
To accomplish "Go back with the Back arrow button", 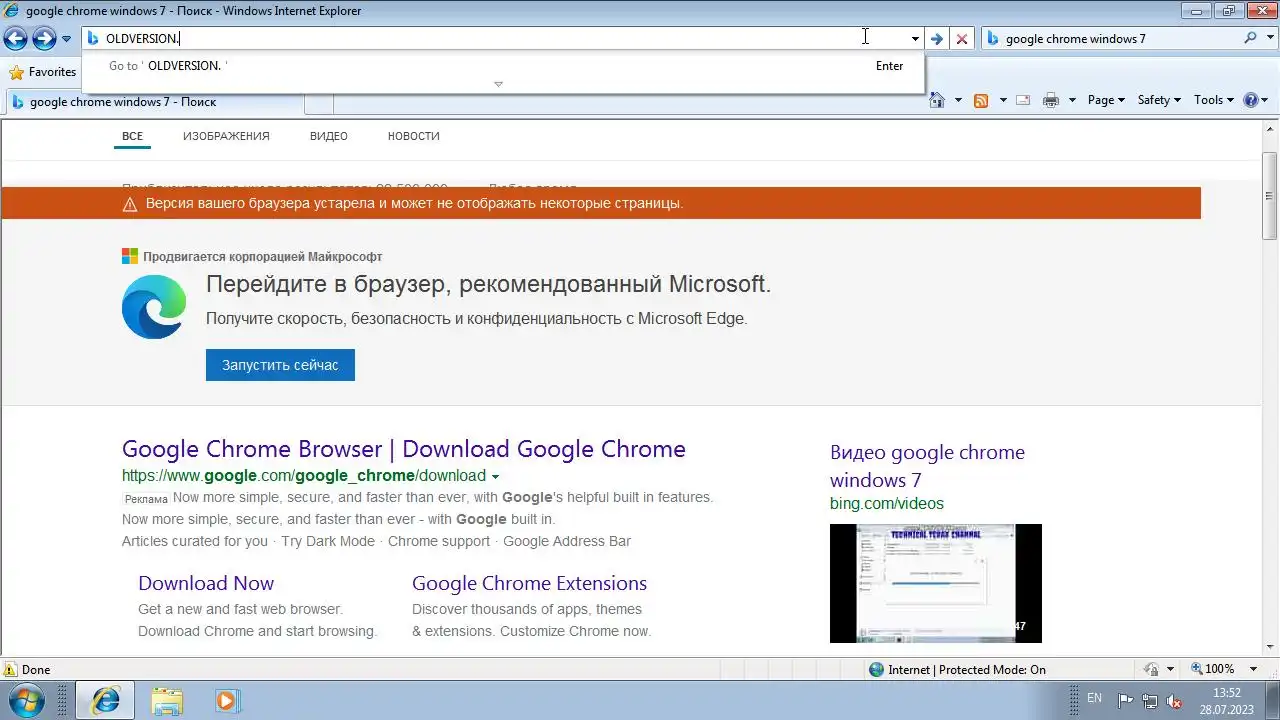I will pyautogui.click(x=15, y=39).
